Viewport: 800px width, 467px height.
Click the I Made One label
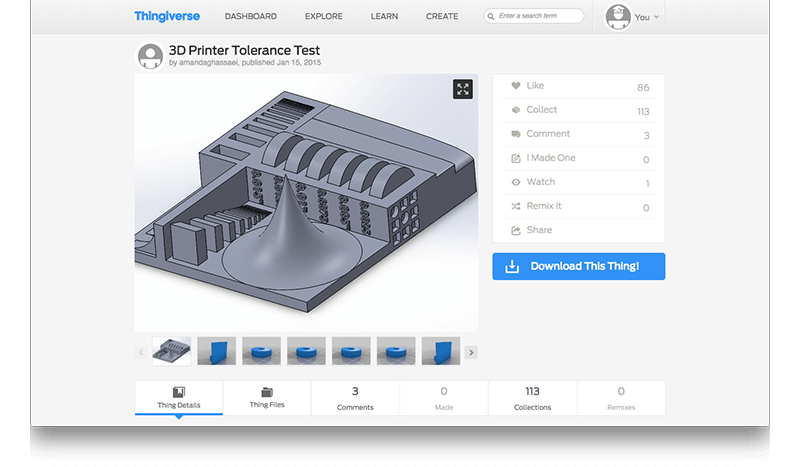tap(551, 158)
